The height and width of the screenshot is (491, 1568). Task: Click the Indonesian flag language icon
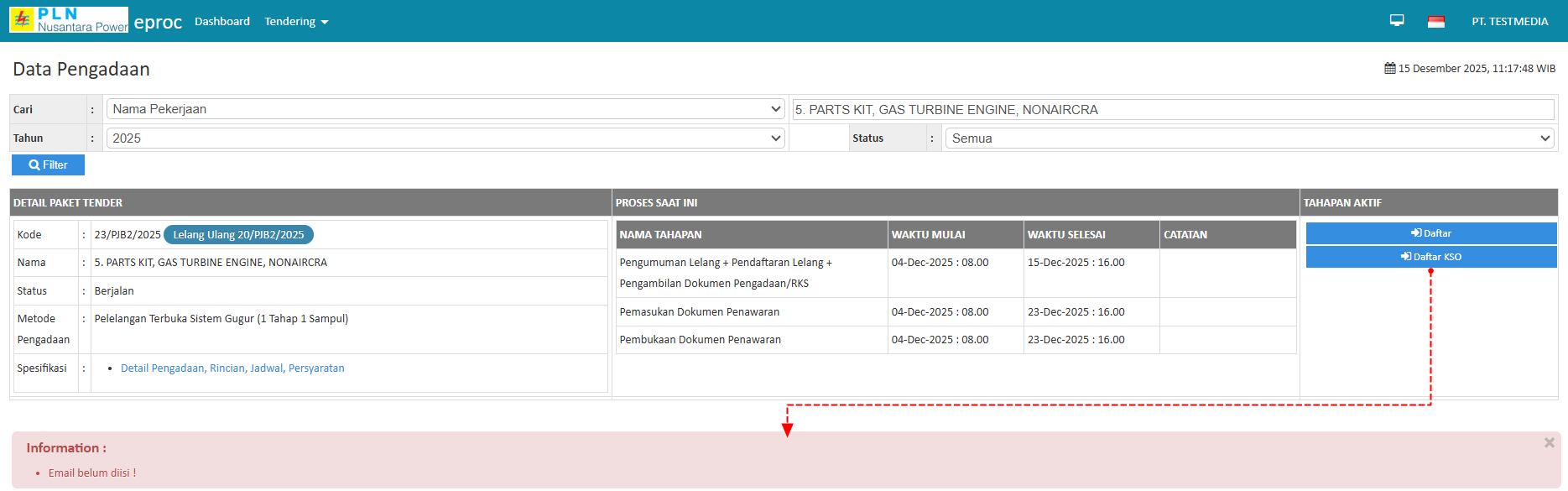pos(1435,22)
